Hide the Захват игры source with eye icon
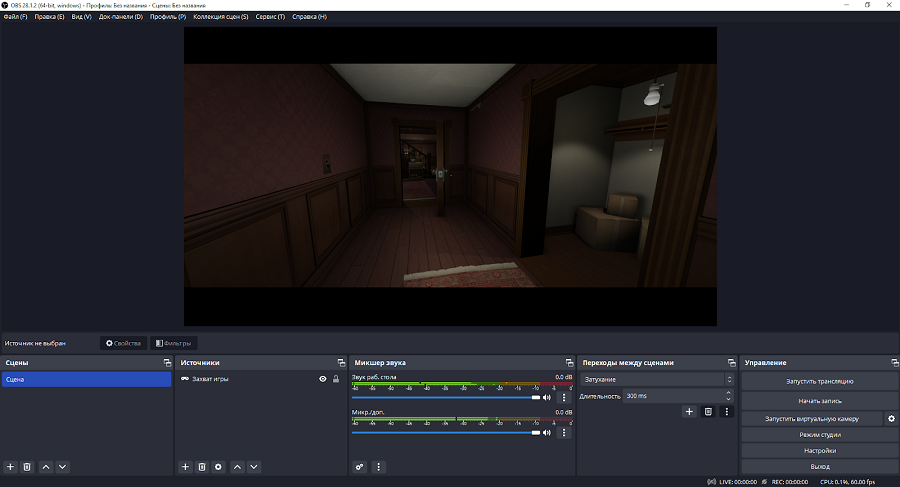The image size is (900, 487). [x=323, y=379]
